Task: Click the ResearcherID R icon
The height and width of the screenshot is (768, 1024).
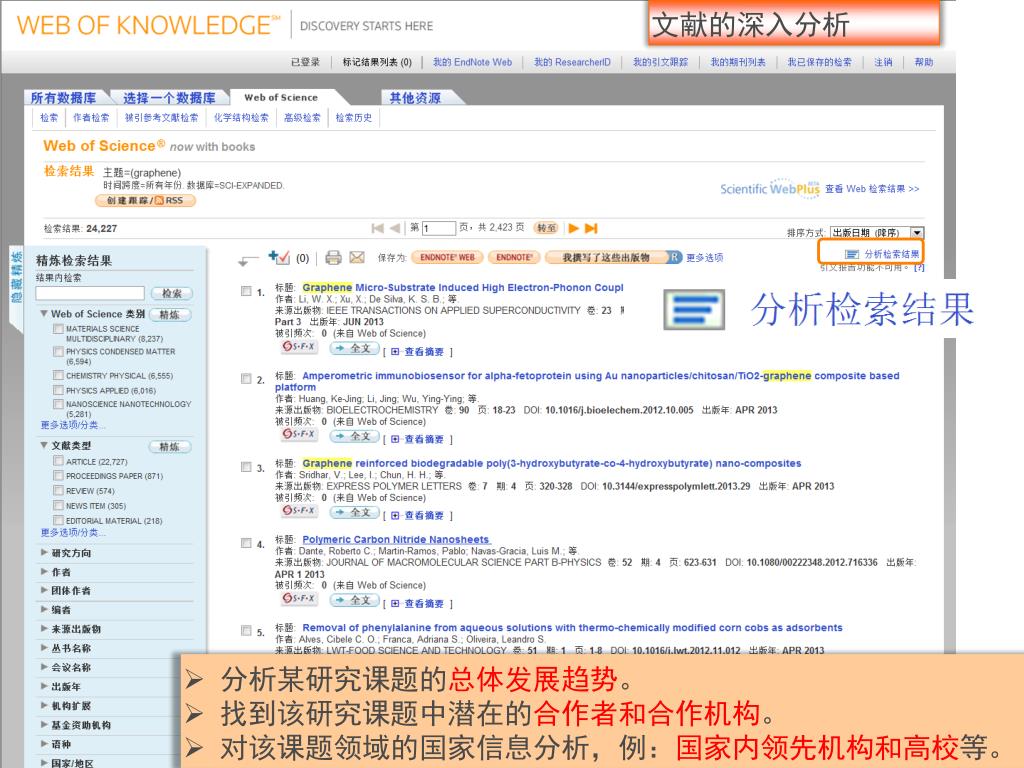Action: [x=674, y=257]
